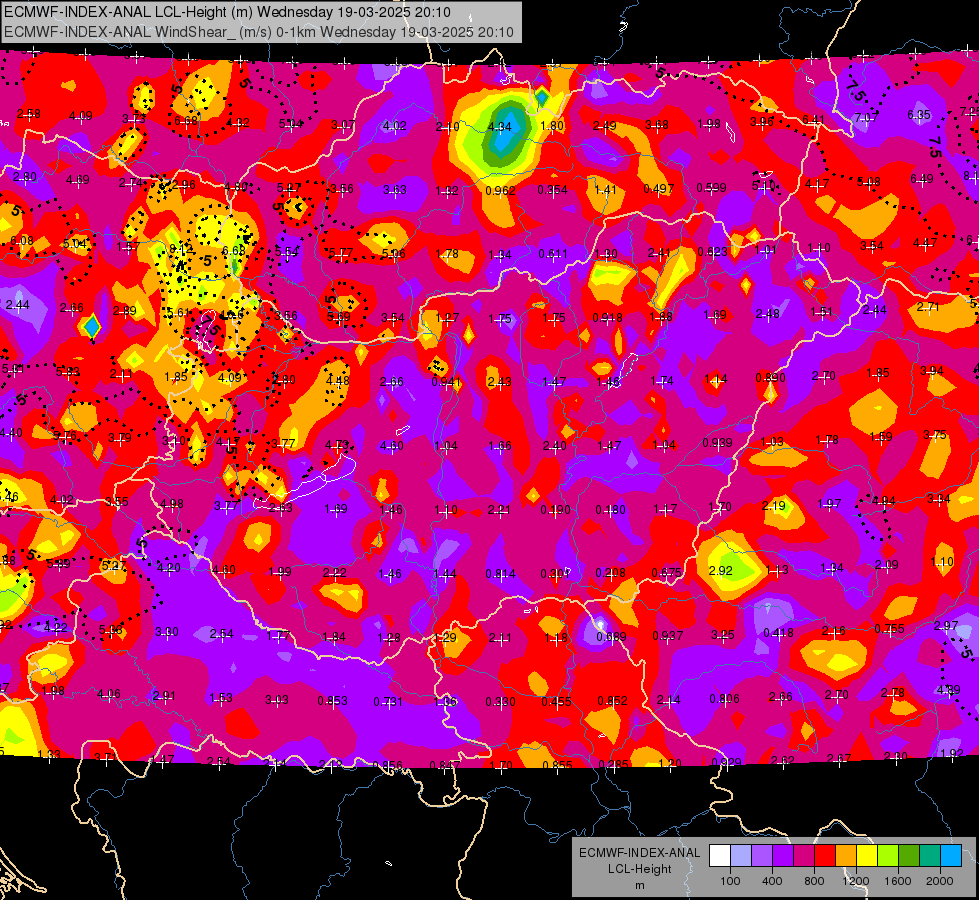
Task: Click the map value 4.34 on blue peak
Action: coord(499,127)
